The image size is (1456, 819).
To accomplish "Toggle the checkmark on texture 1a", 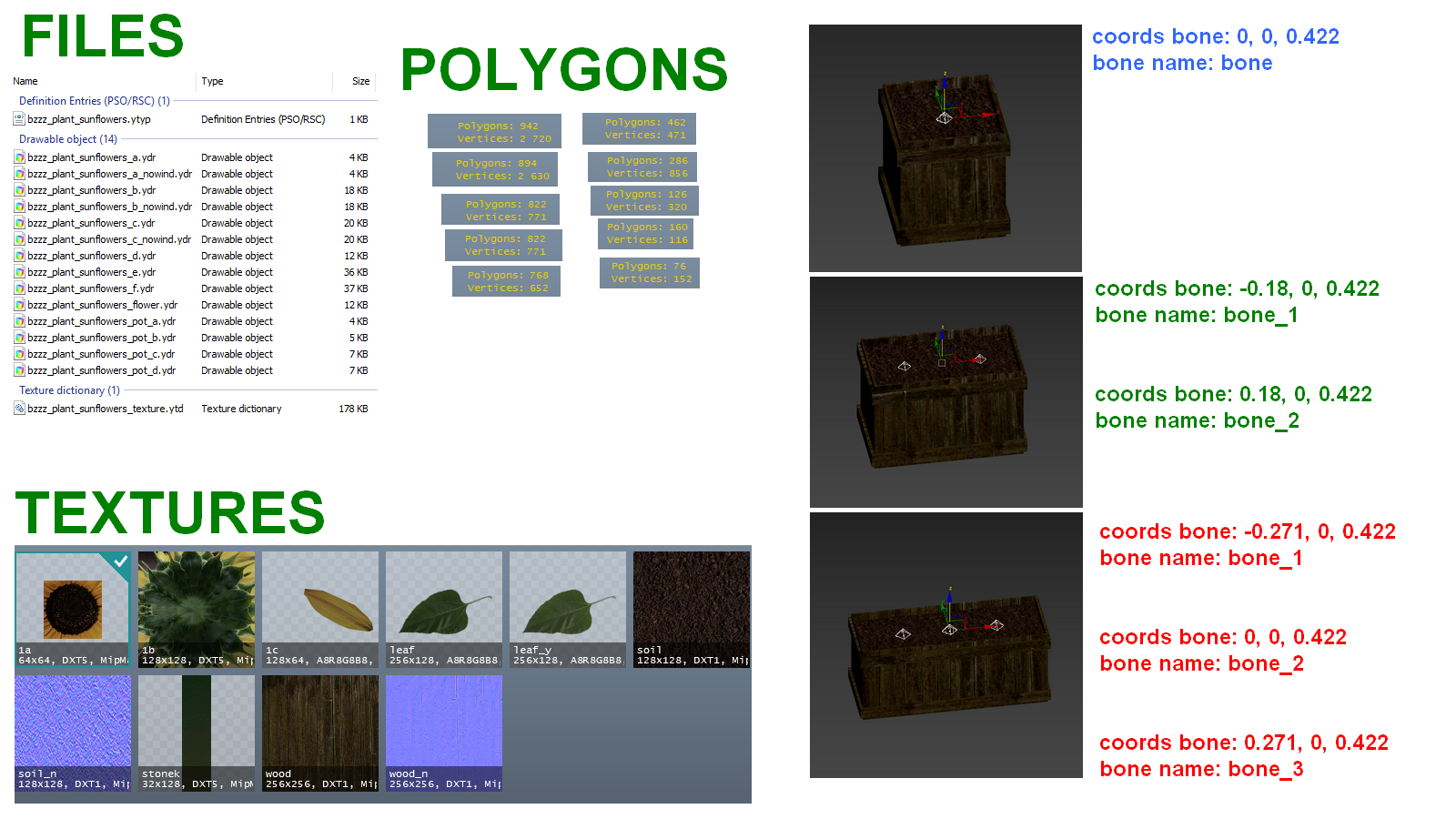I will pyautogui.click(x=119, y=561).
